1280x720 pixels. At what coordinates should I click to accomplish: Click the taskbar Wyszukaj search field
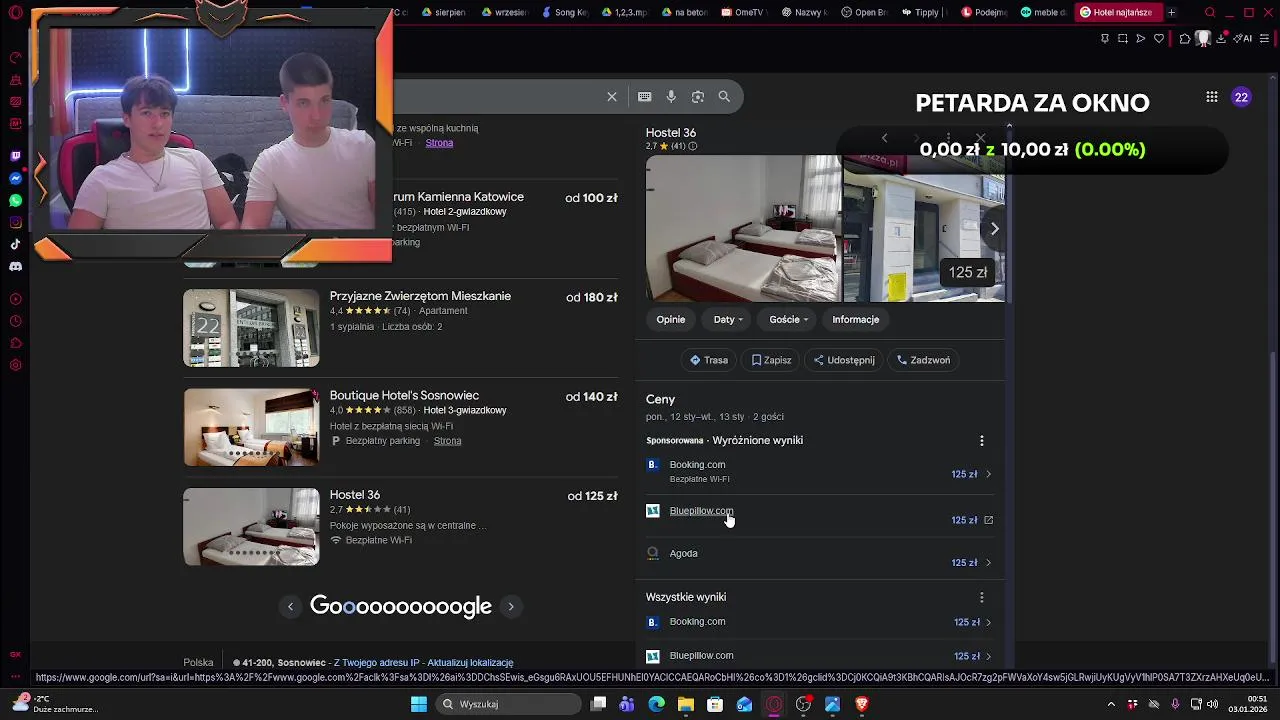(508, 704)
